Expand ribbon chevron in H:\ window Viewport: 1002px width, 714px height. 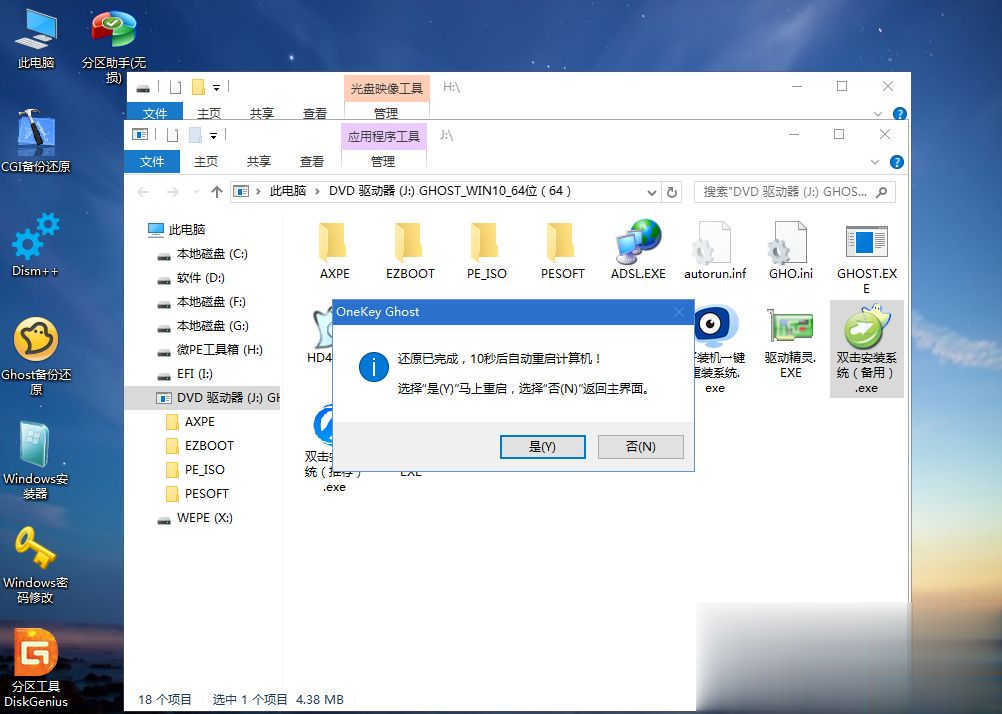pos(877,114)
